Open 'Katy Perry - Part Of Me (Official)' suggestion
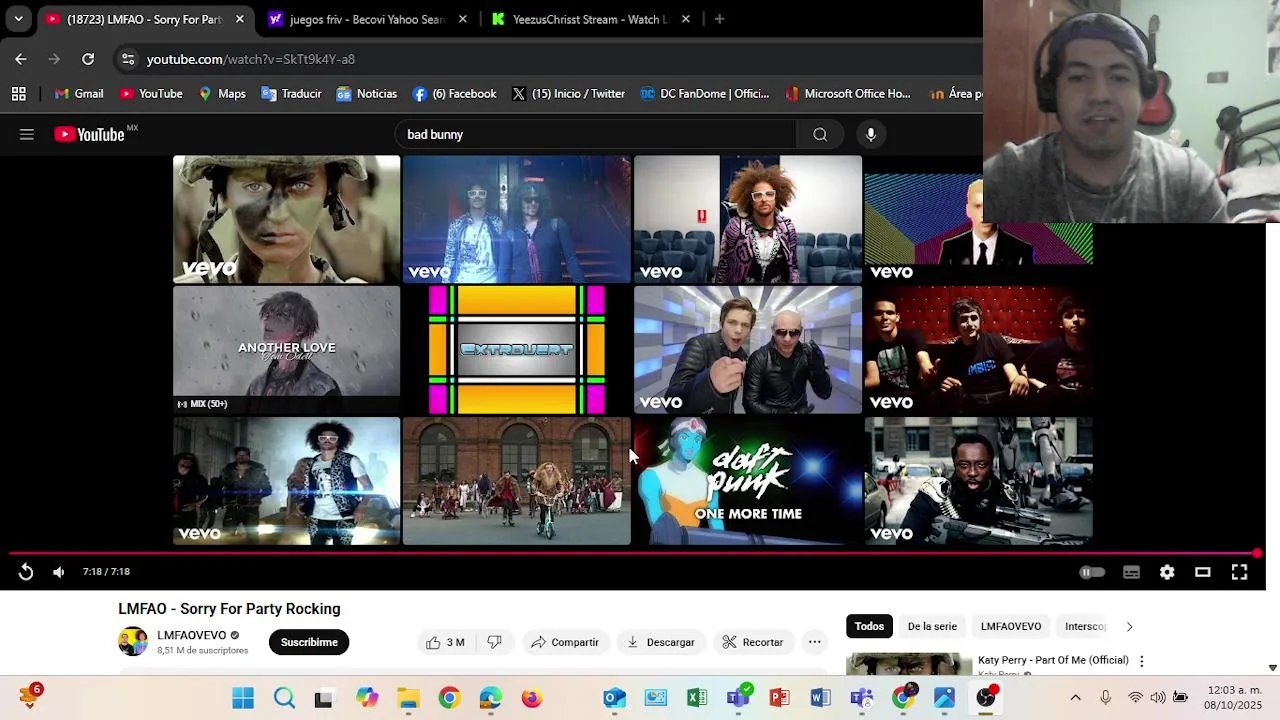 tap(1053, 660)
